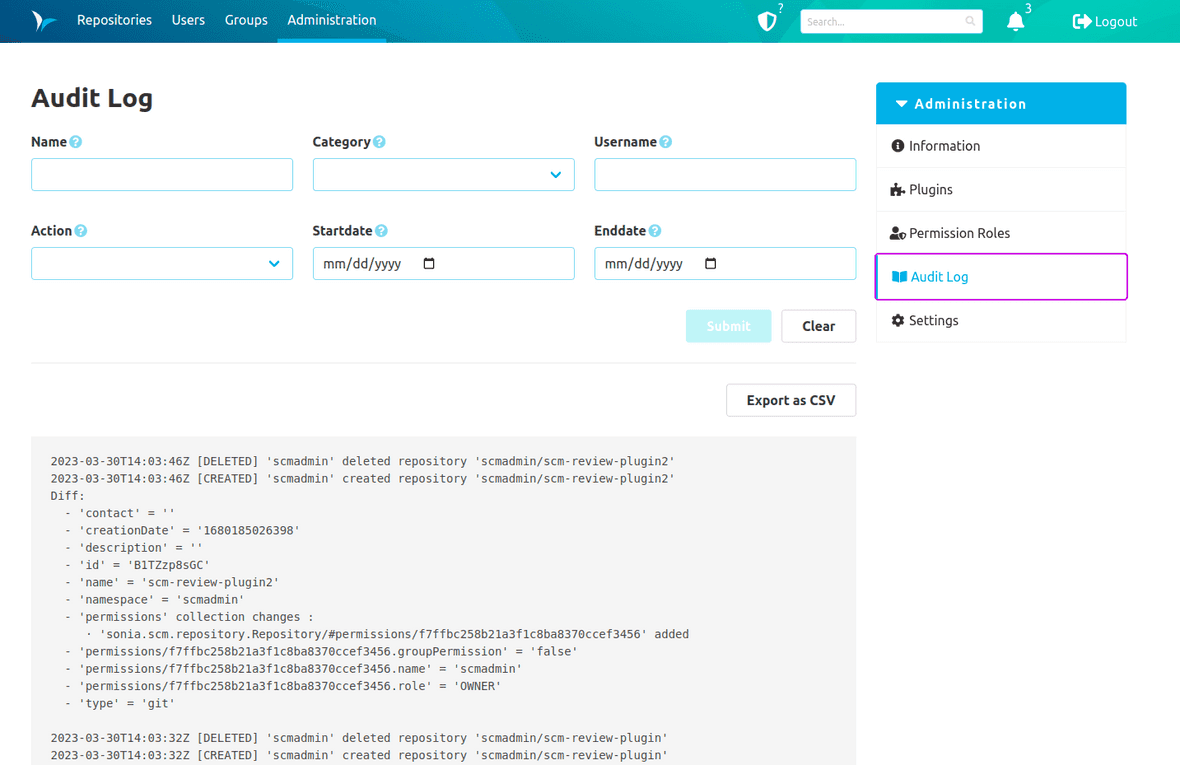Open Permission Roles via the people icon

[x=898, y=232]
